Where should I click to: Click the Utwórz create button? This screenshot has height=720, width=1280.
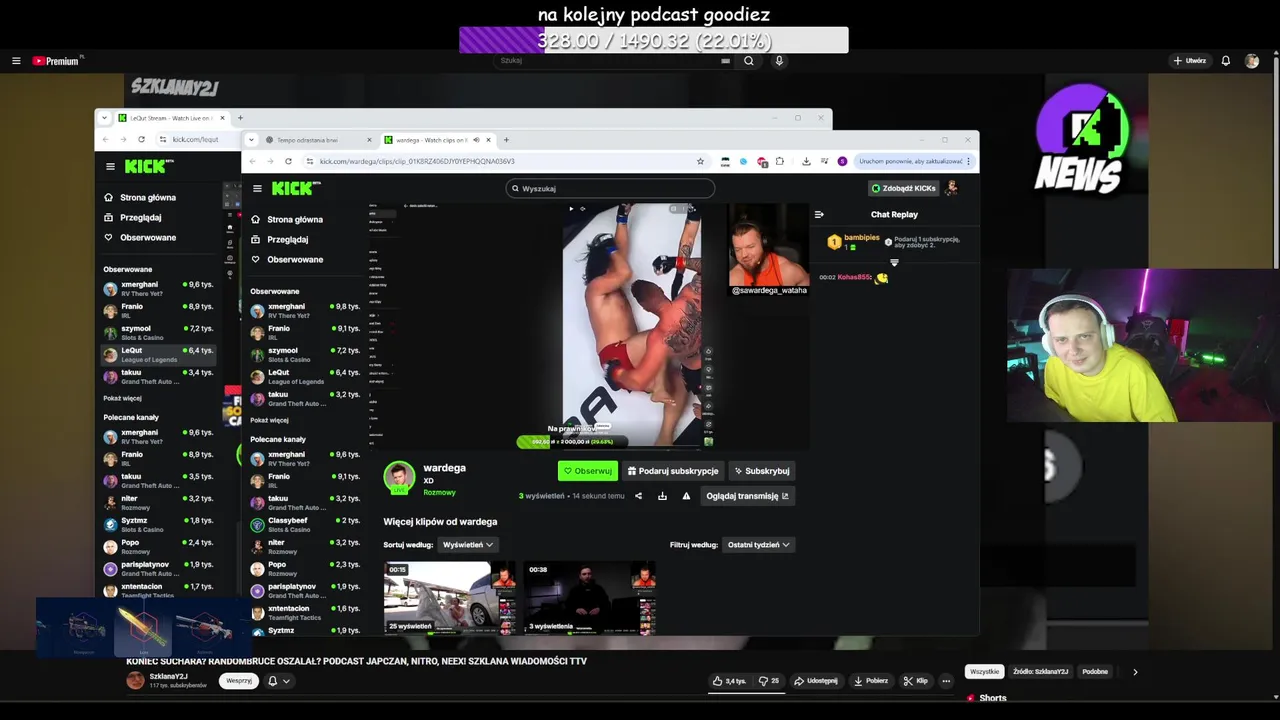pos(1190,61)
